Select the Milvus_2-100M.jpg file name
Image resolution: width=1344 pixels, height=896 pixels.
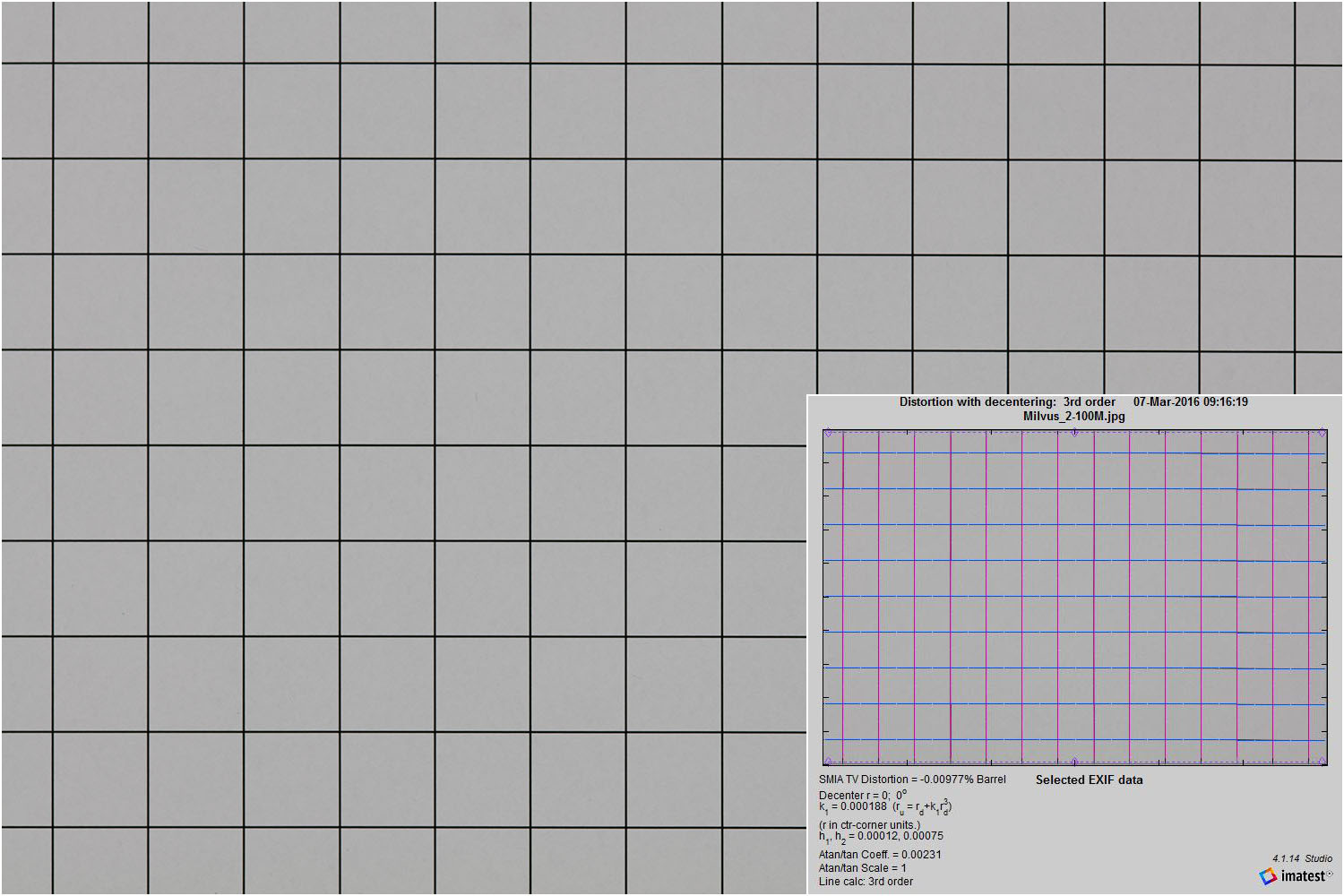pyautogui.click(x=1073, y=417)
